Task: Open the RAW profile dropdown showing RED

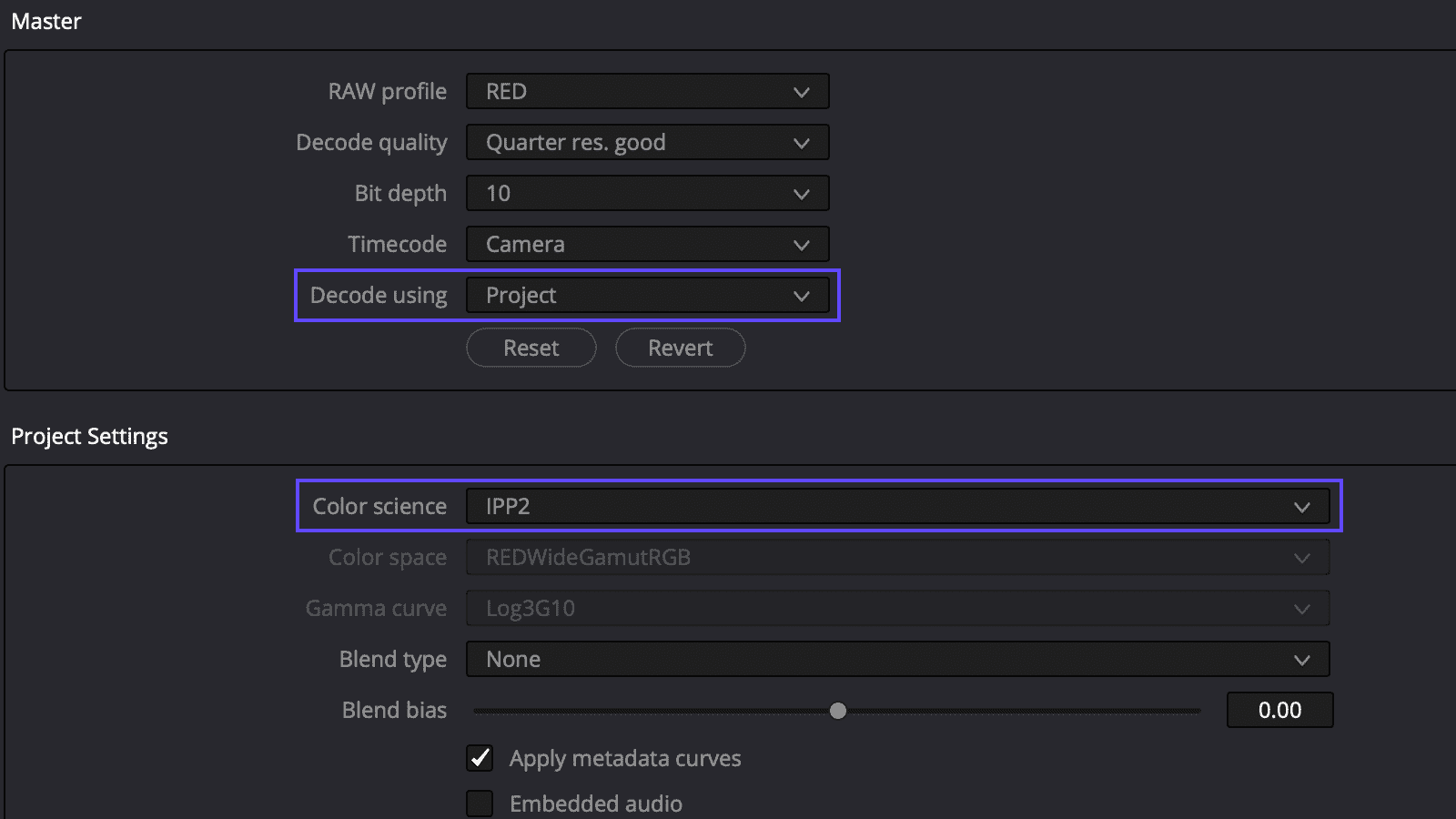Action: click(x=646, y=91)
